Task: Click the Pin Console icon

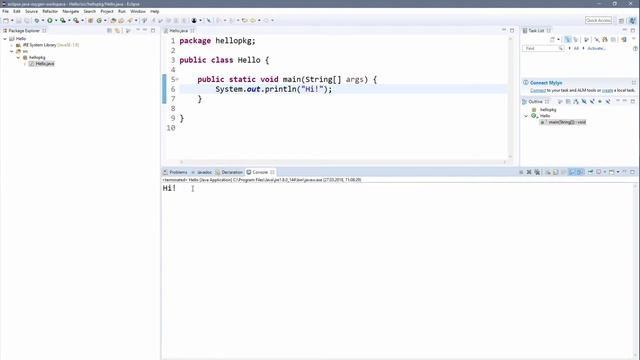Action: coord(590,172)
